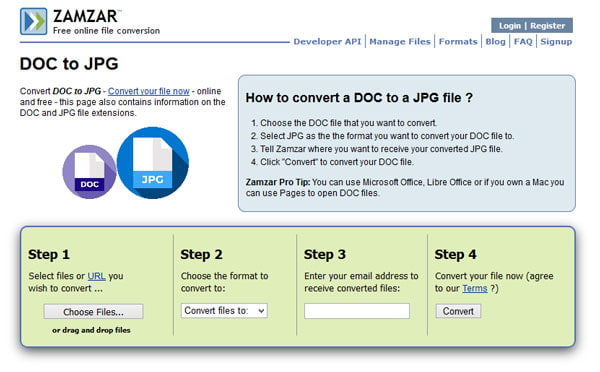Click "or drag and drop files" text
Screen dimensions: 600x372
[x=91, y=330]
